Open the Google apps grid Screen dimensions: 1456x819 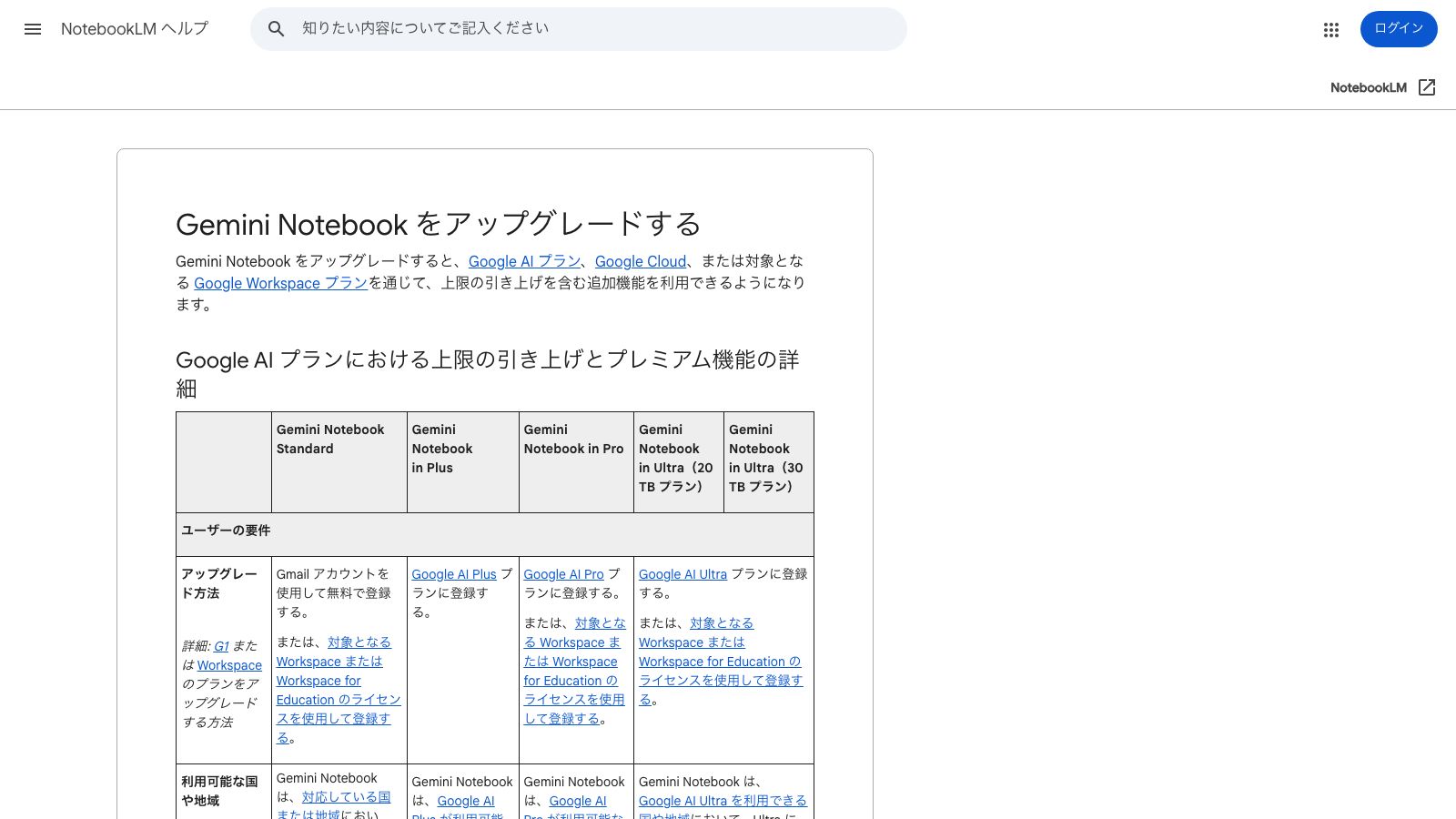[1331, 29]
